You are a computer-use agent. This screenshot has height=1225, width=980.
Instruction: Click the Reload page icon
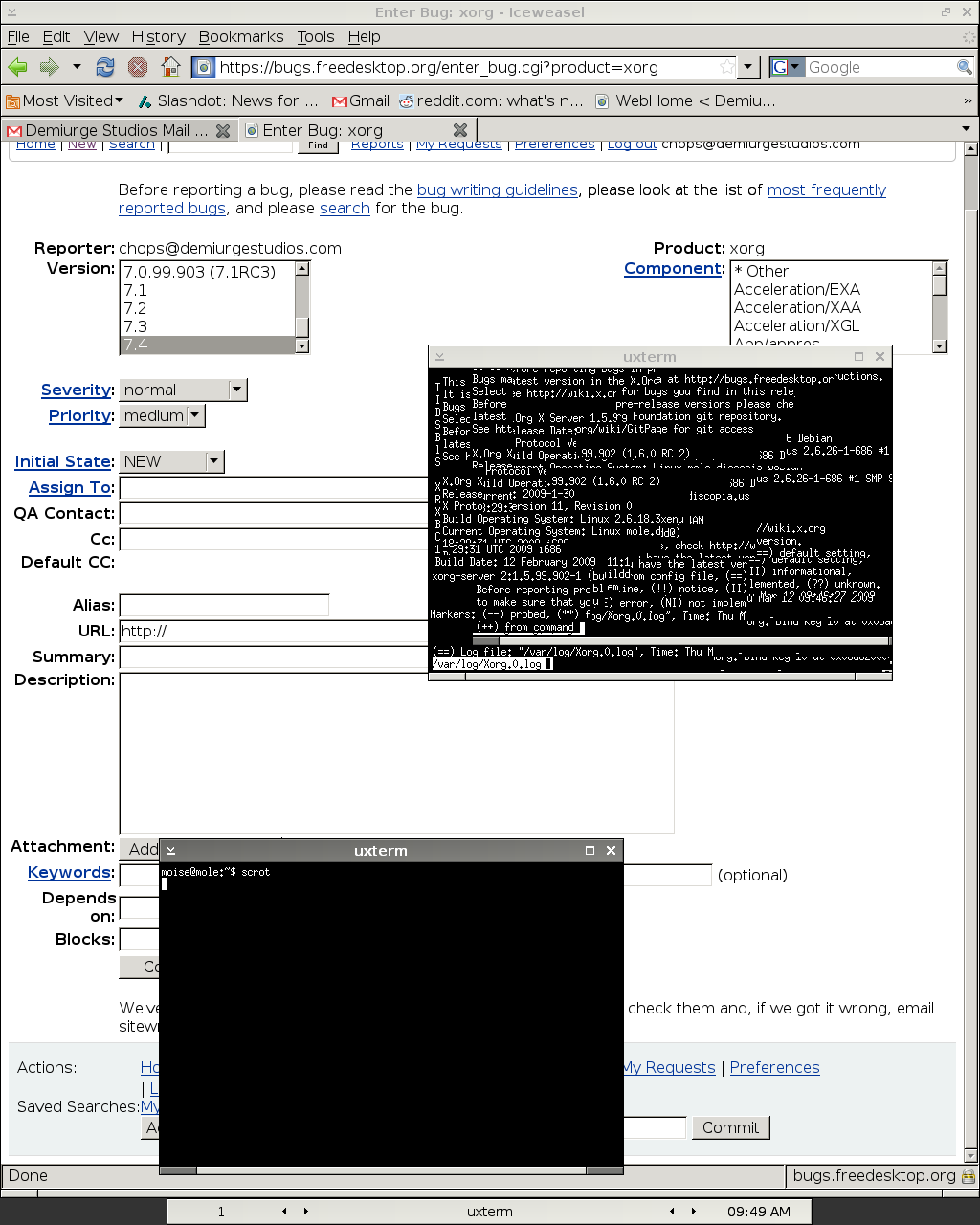coord(105,67)
